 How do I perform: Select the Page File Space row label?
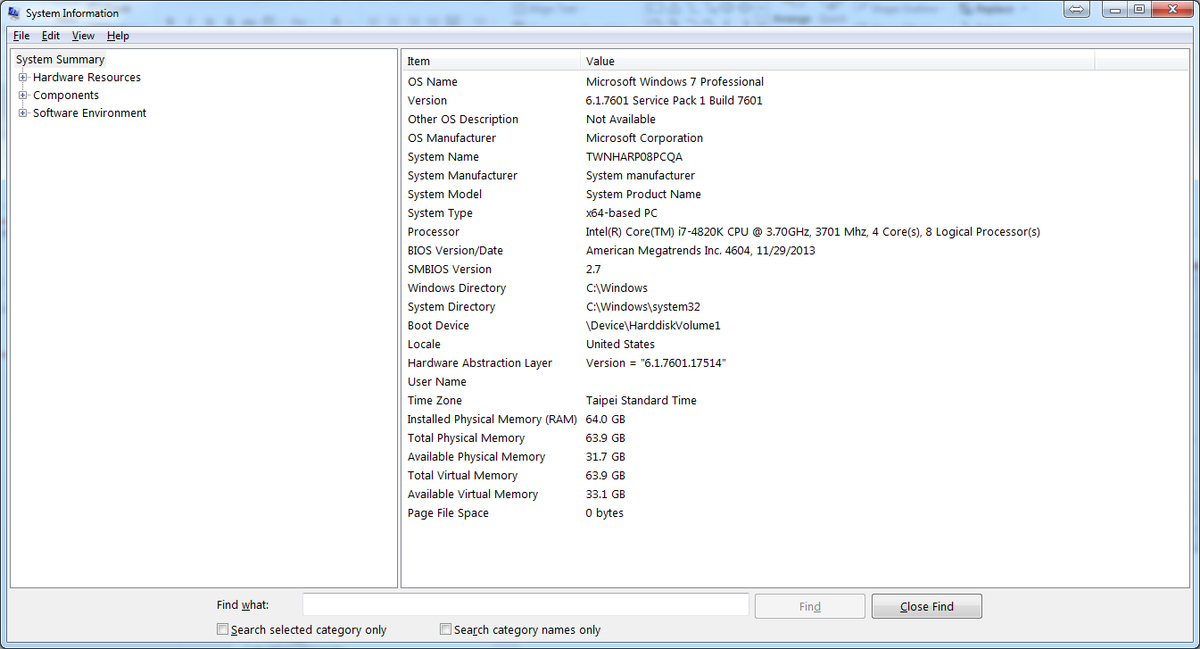click(x=448, y=513)
